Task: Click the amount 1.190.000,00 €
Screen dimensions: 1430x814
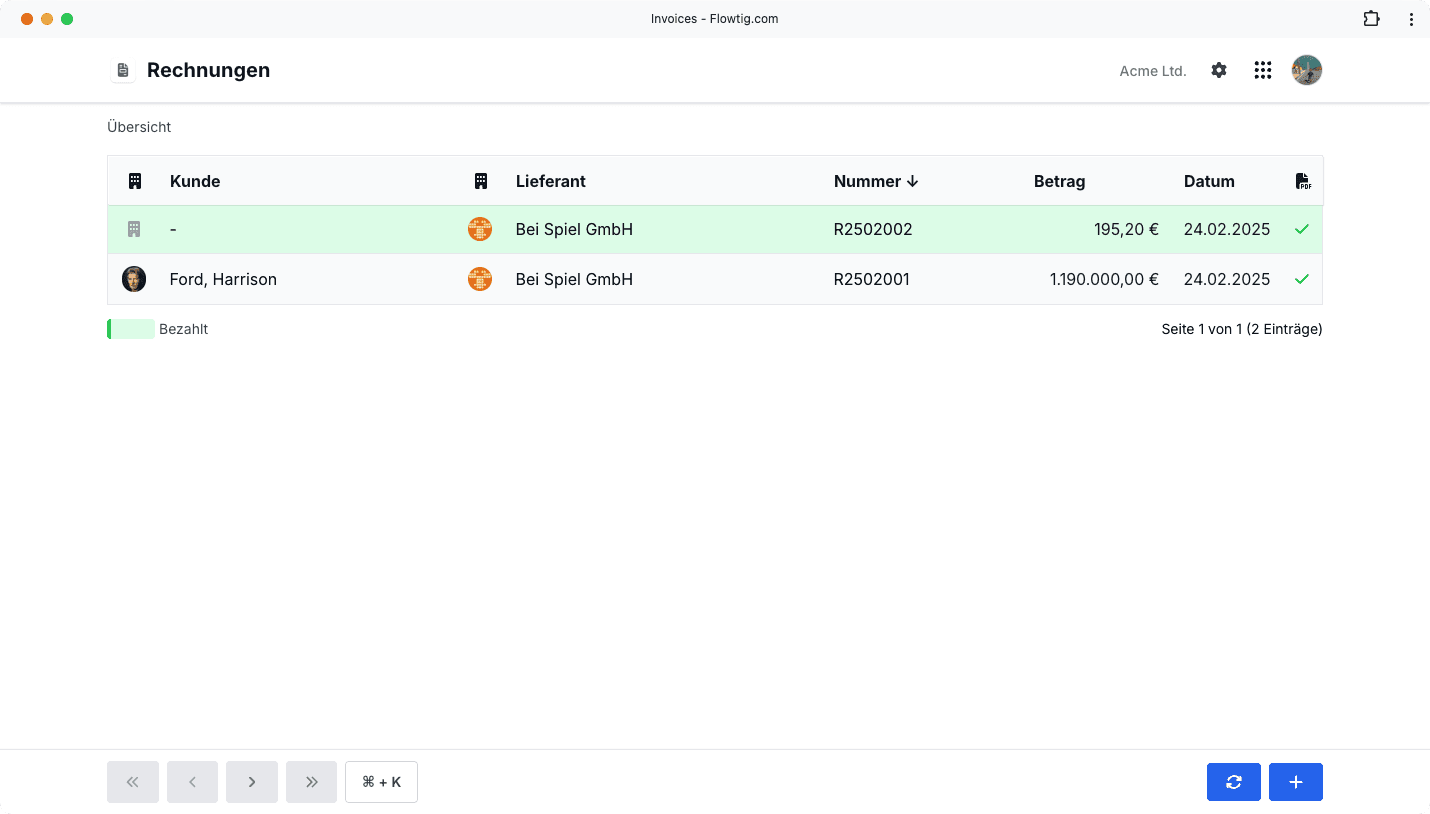Action: tap(1104, 279)
